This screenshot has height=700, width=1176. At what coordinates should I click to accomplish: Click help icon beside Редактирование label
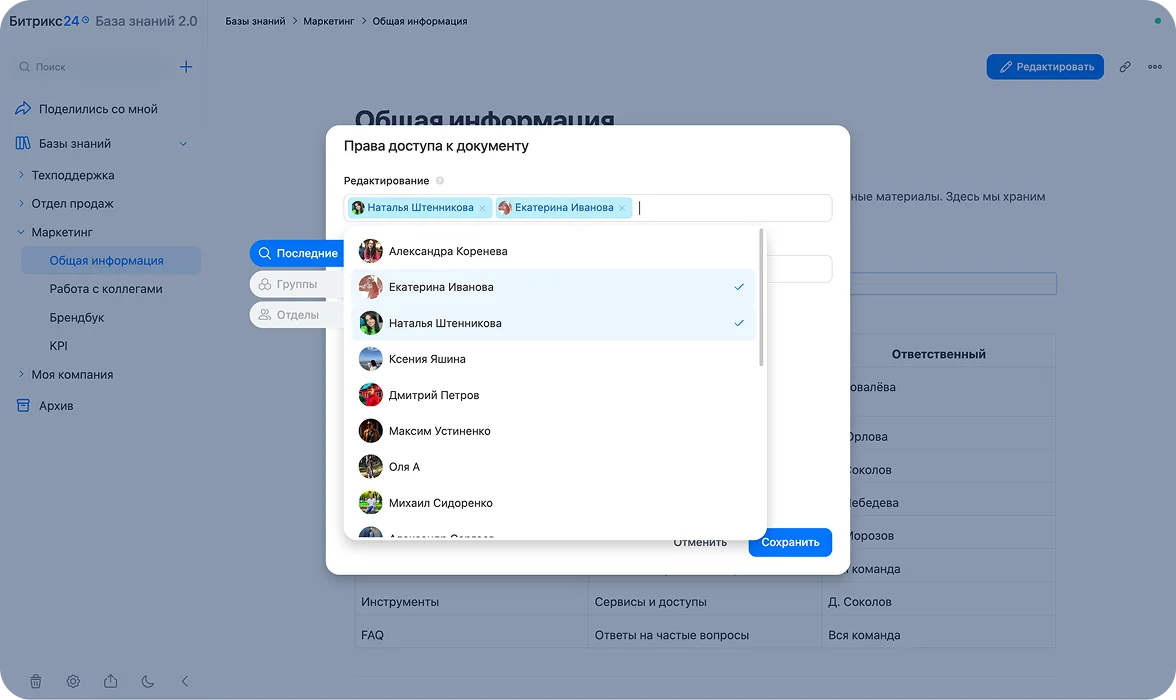(440, 181)
